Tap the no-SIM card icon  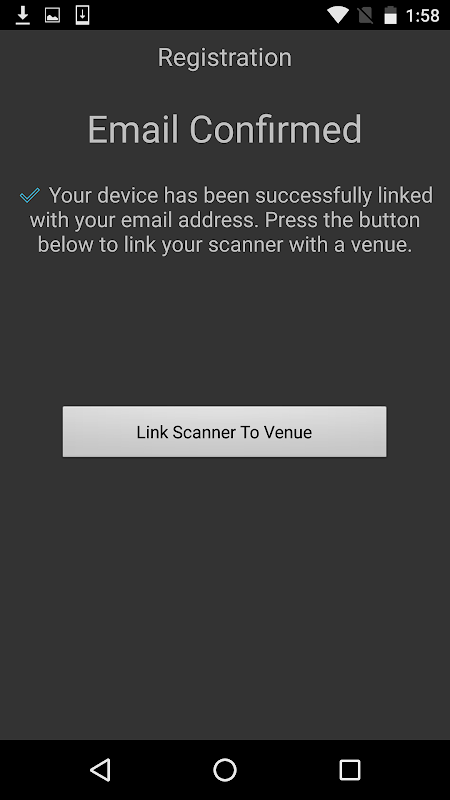tap(365, 15)
